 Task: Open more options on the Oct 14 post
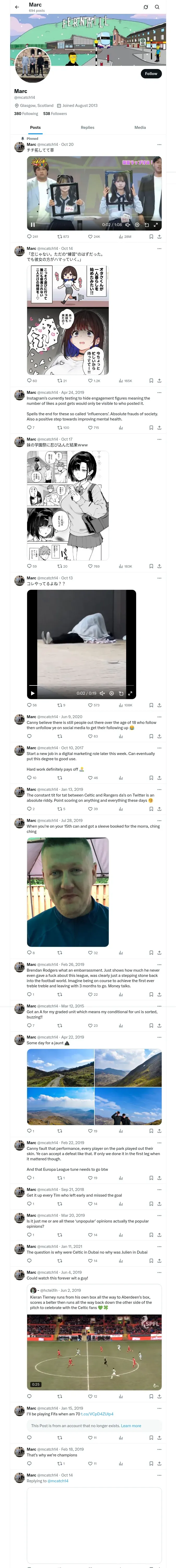(160, 248)
